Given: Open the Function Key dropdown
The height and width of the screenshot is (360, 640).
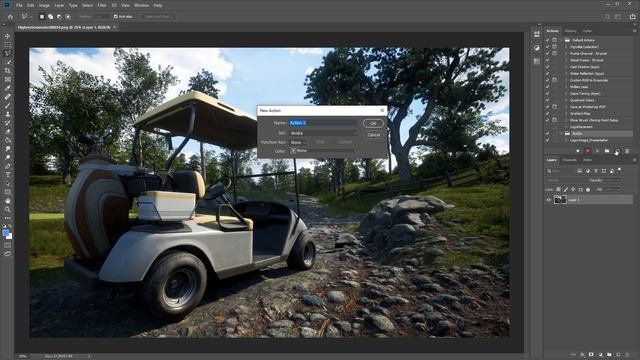Looking at the screenshot, I should pyautogui.click(x=298, y=142).
